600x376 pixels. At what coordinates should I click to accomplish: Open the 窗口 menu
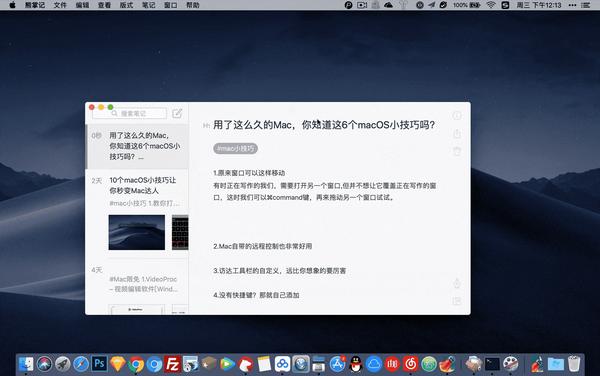point(171,5)
